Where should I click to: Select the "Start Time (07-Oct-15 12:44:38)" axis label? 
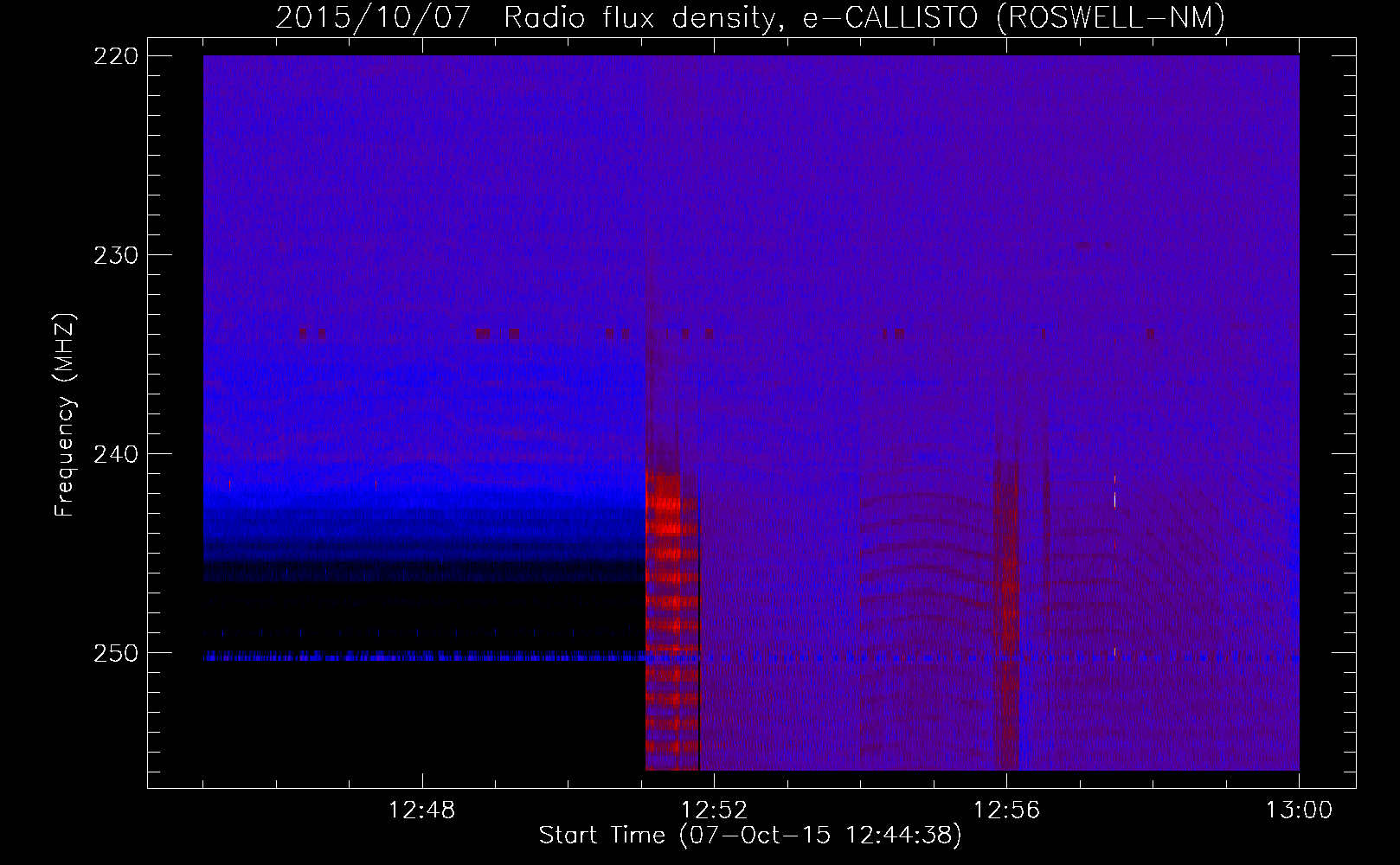pos(750,836)
